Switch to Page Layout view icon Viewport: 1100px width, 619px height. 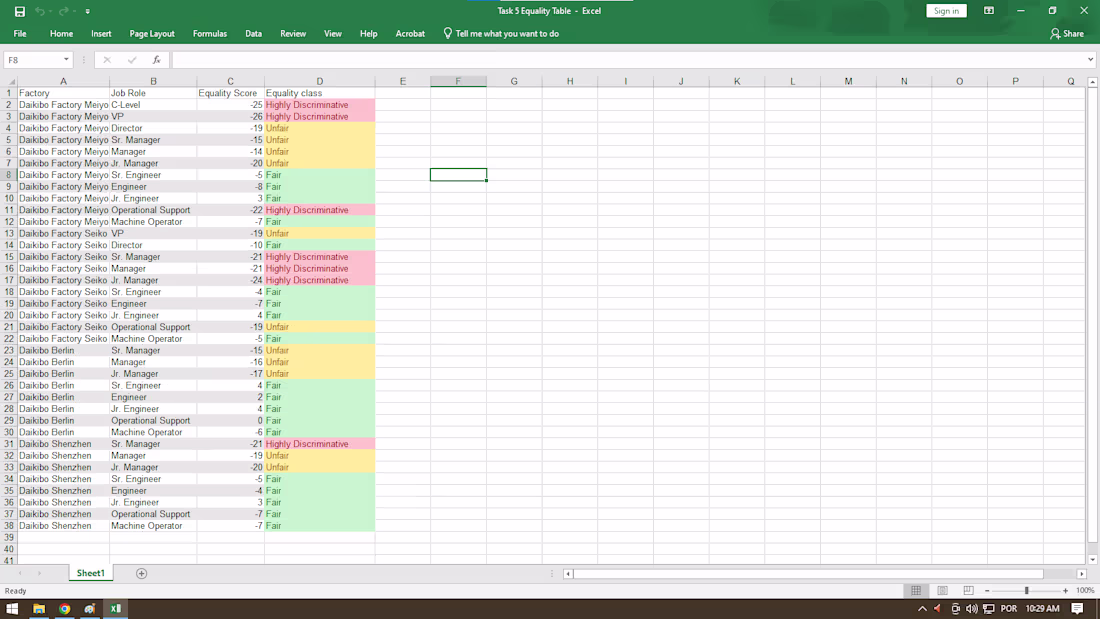click(942, 590)
